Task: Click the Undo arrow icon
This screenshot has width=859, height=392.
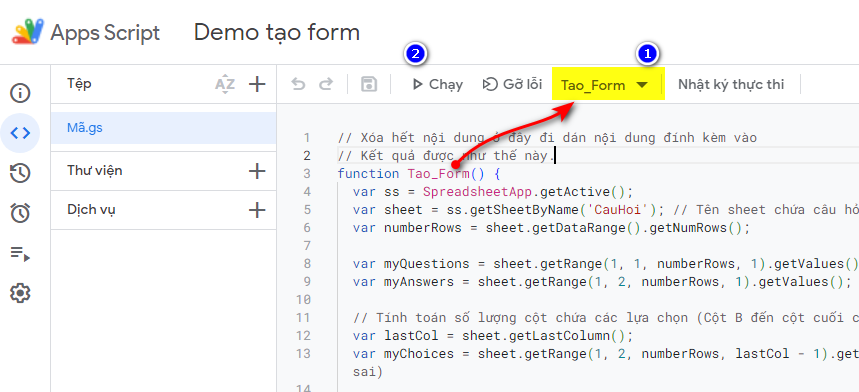Action: click(298, 84)
